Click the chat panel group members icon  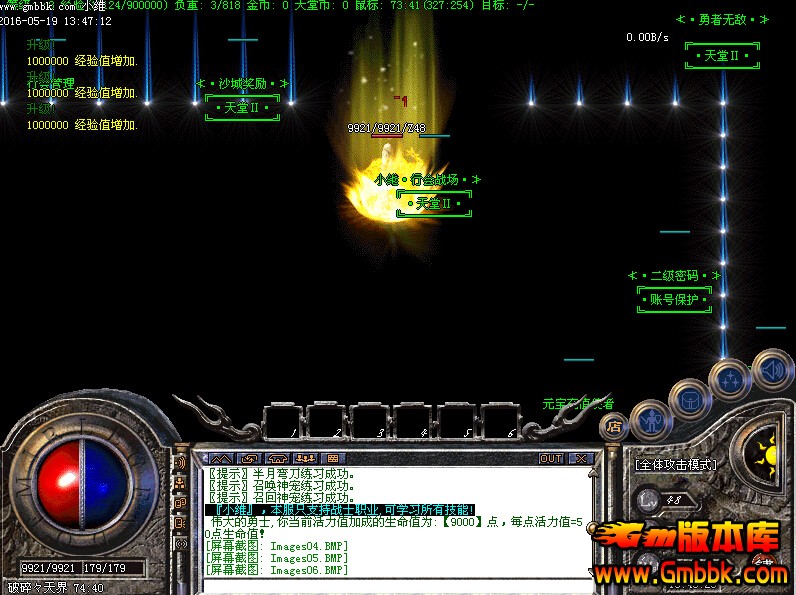306,458
